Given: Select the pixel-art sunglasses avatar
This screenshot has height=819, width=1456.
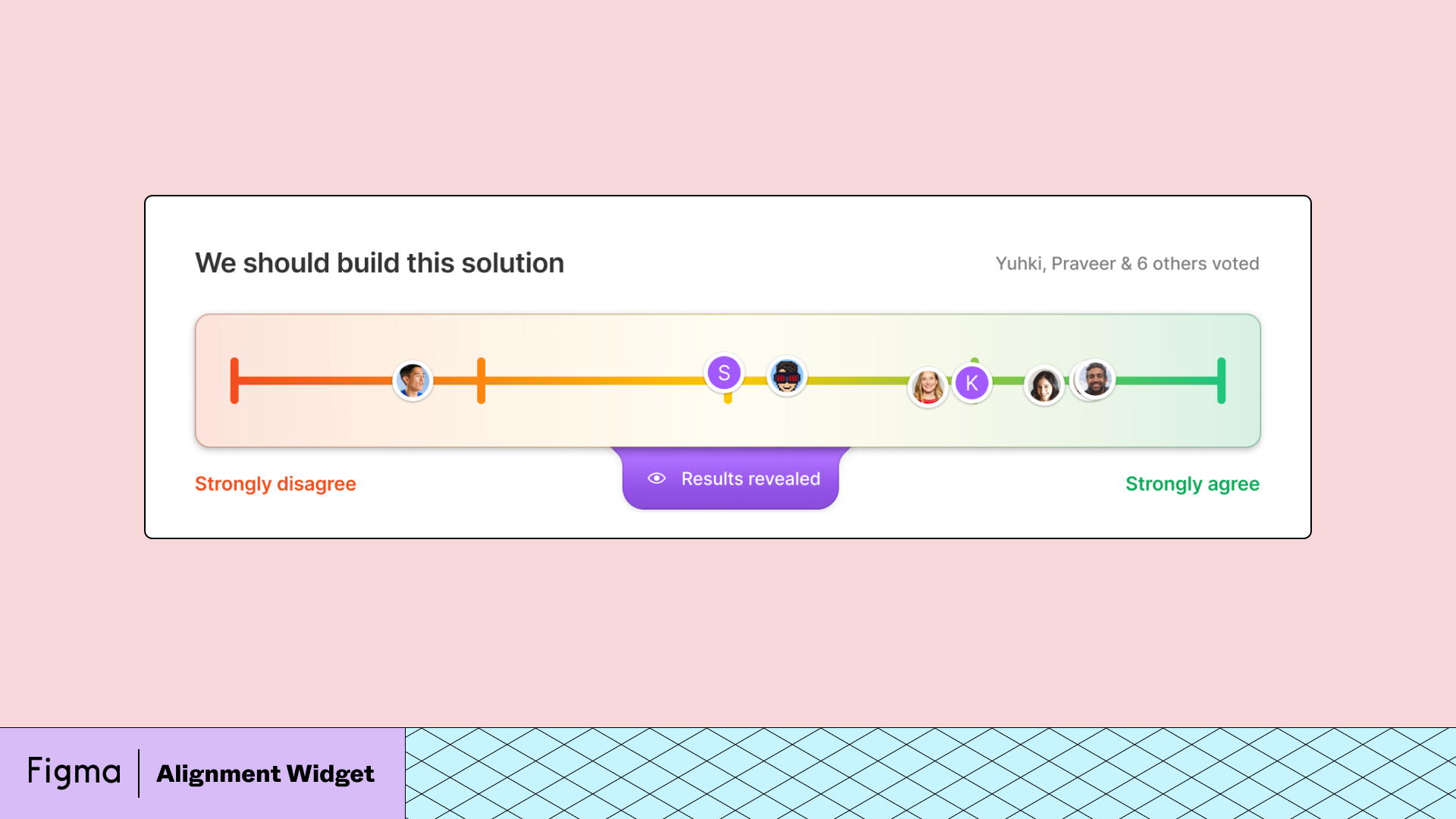Looking at the screenshot, I should click(x=786, y=376).
